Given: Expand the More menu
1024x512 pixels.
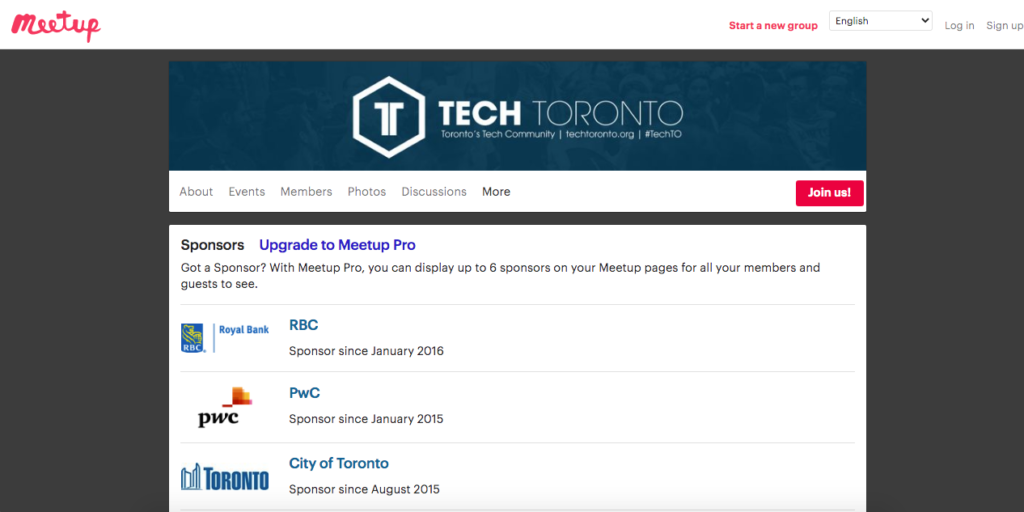Looking at the screenshot, I should pyautogui.click(x=496, y=192).
